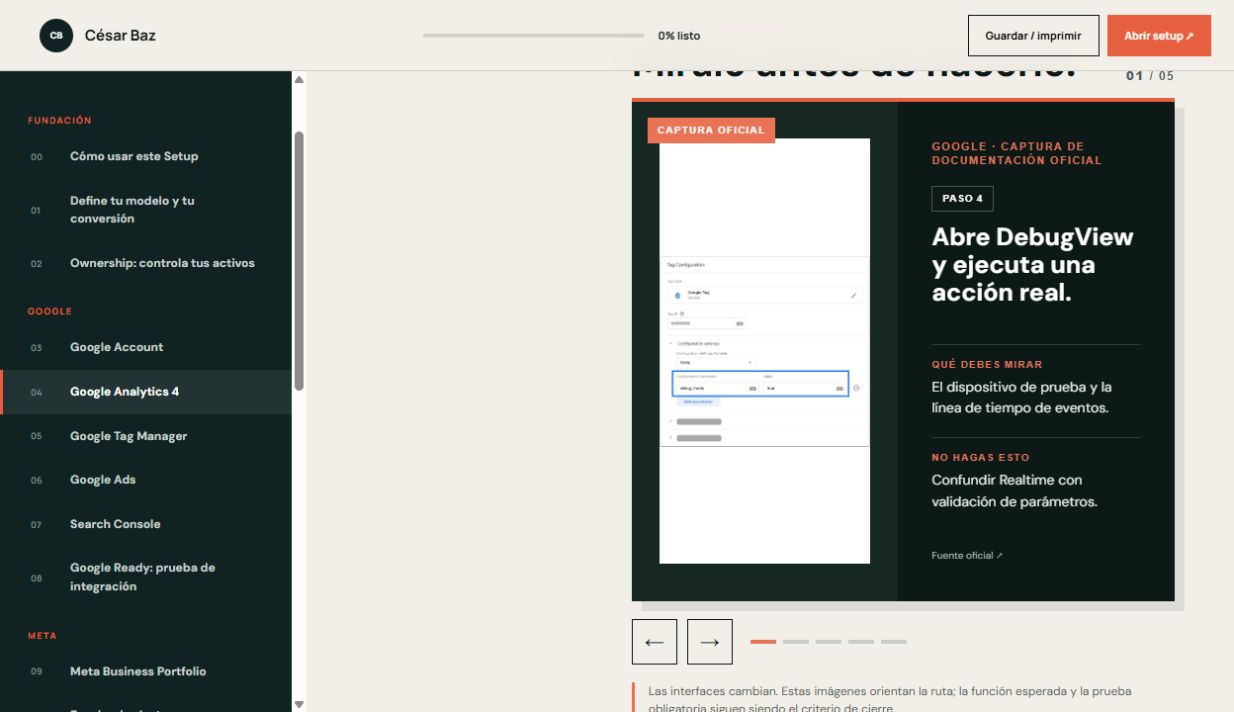Open Google Ready: prueba de integración
1234x712 pixels.
(146, 577)
